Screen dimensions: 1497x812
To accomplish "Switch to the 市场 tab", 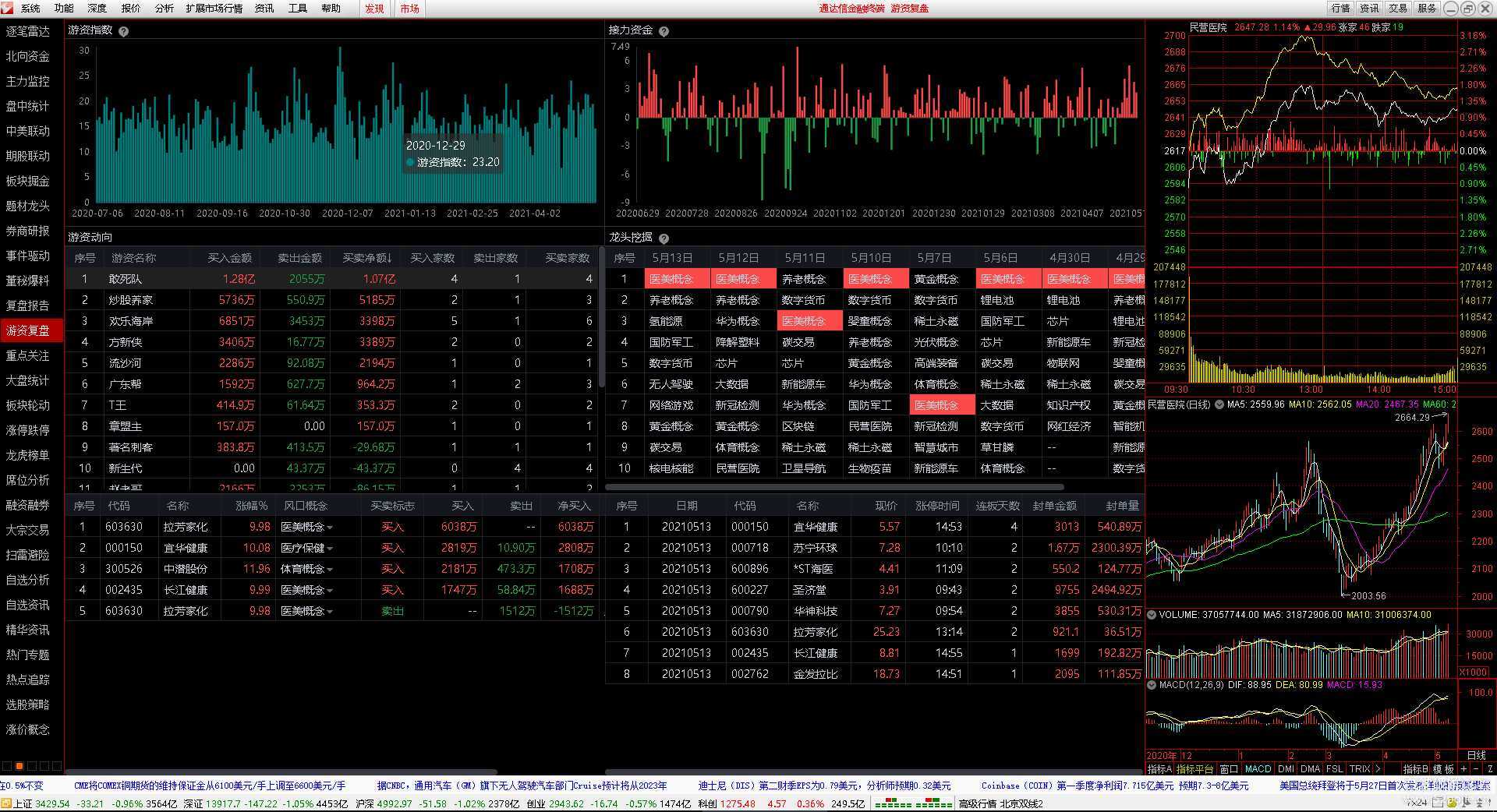I will pos(409,9).
